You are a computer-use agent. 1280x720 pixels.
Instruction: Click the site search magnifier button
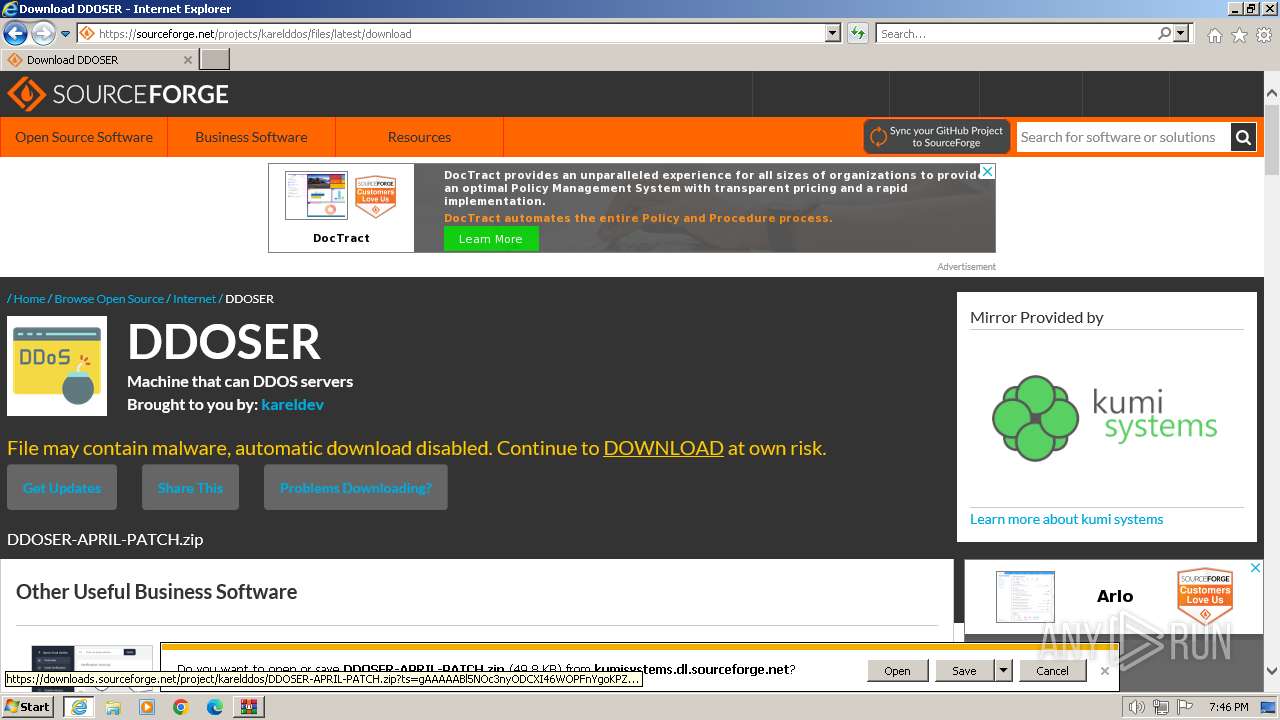tap(1243, 137)
